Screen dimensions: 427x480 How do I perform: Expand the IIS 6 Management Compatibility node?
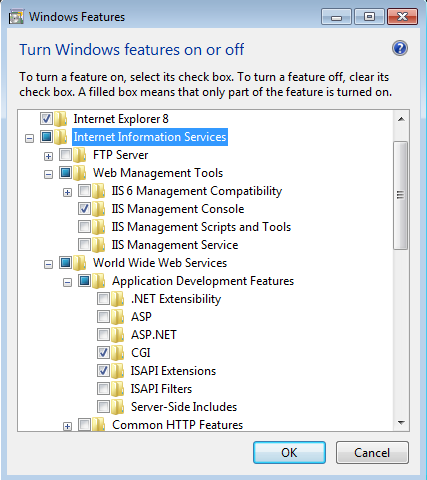coord(67,192)
